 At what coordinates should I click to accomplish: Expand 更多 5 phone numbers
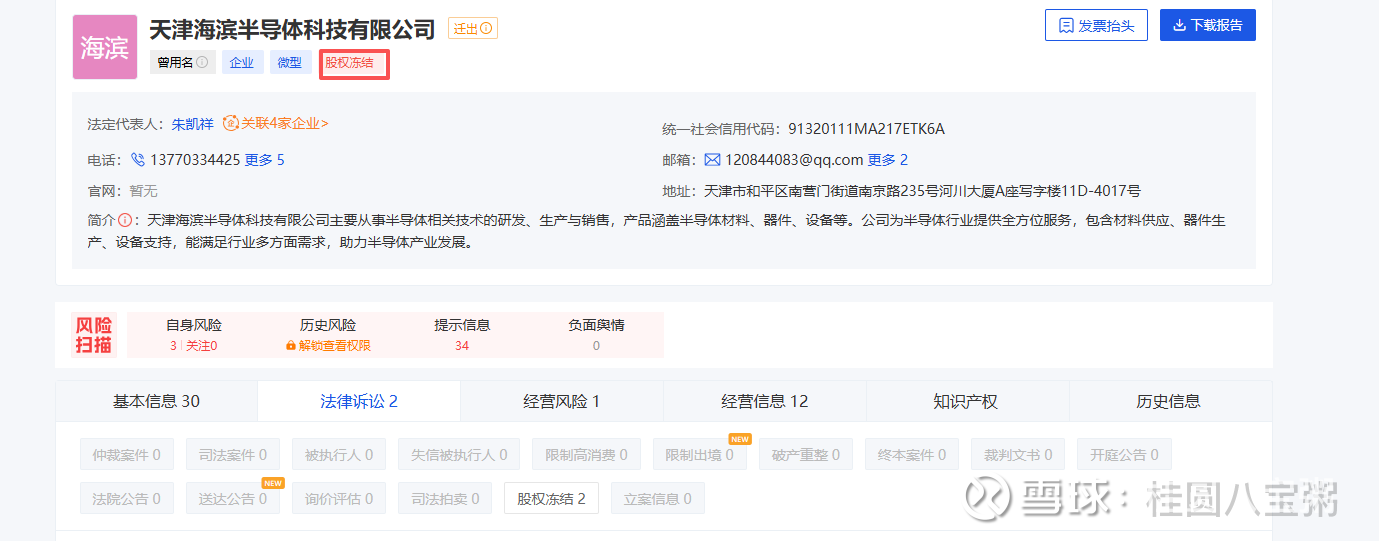tap(265, 160)
